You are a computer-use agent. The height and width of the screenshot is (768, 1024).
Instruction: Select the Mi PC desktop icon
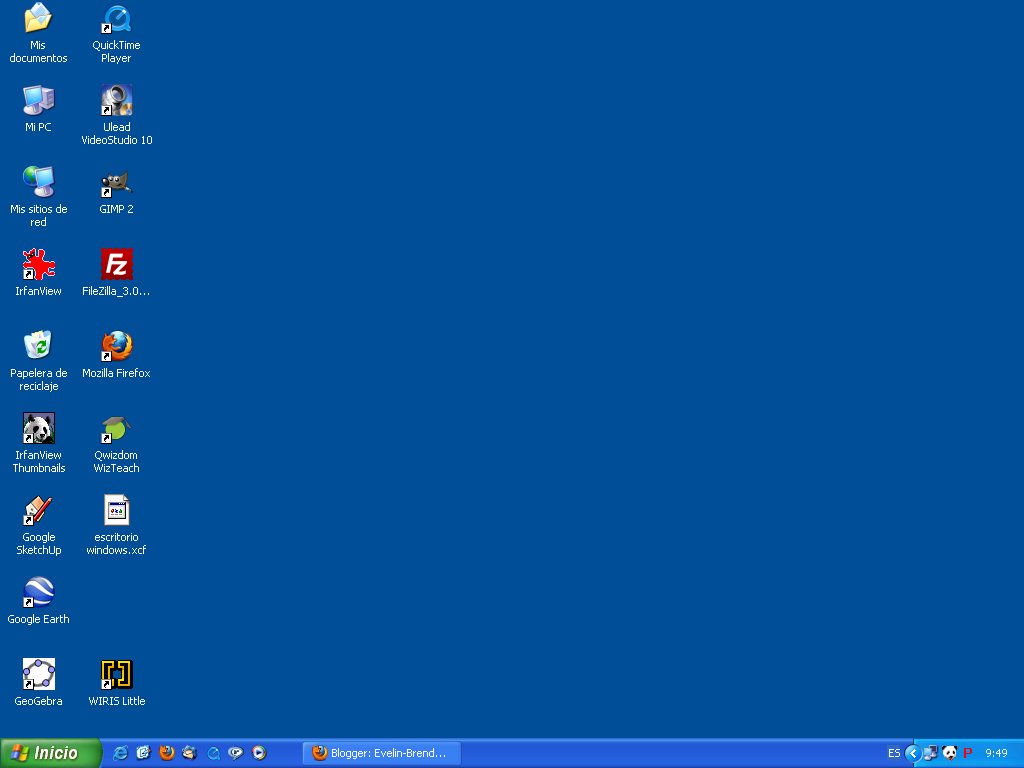click(x=38, y=100)
